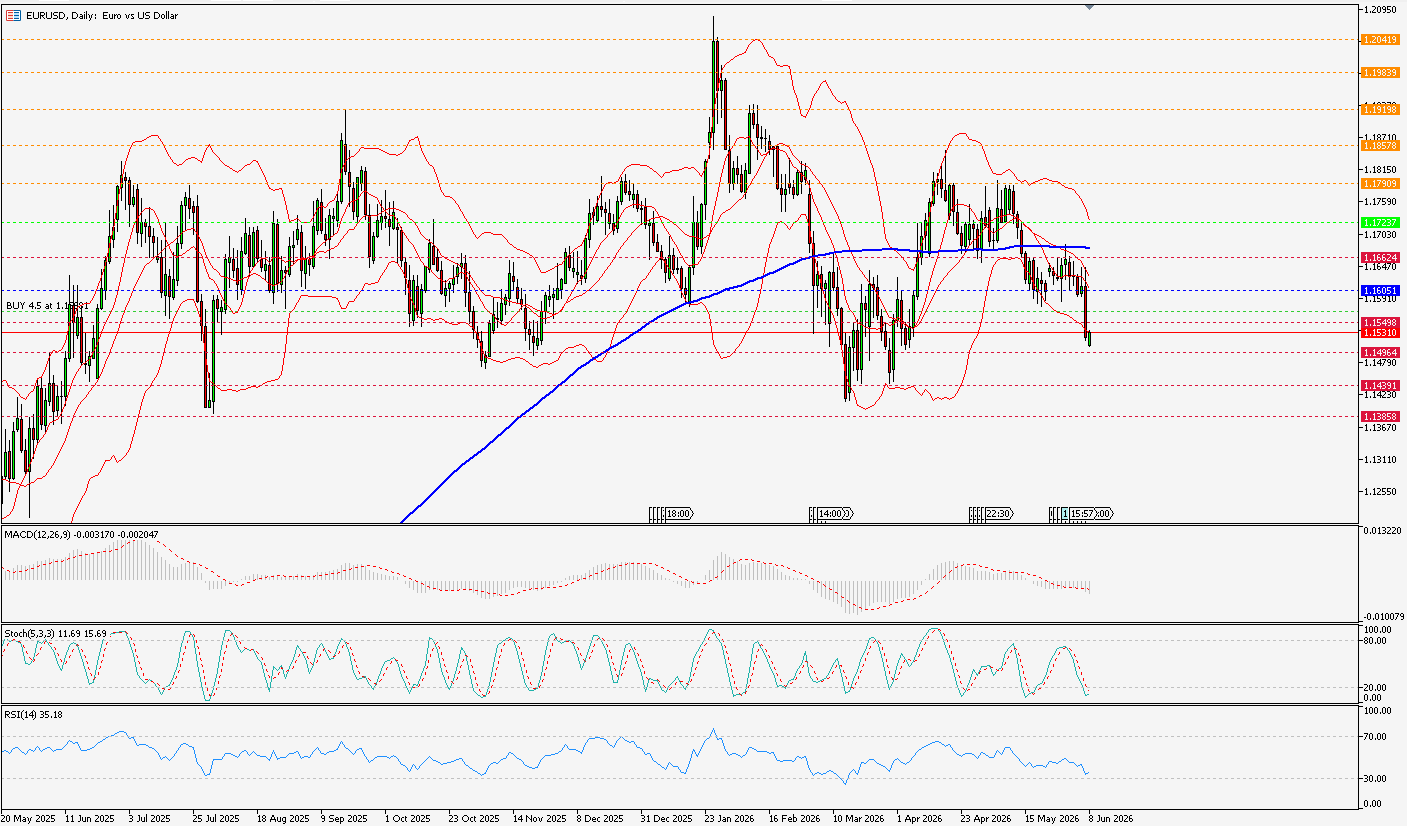Screen dimensions: 1407x826
Task: Click the 31 Dec 2025 date label
Action: pos(665,818)
